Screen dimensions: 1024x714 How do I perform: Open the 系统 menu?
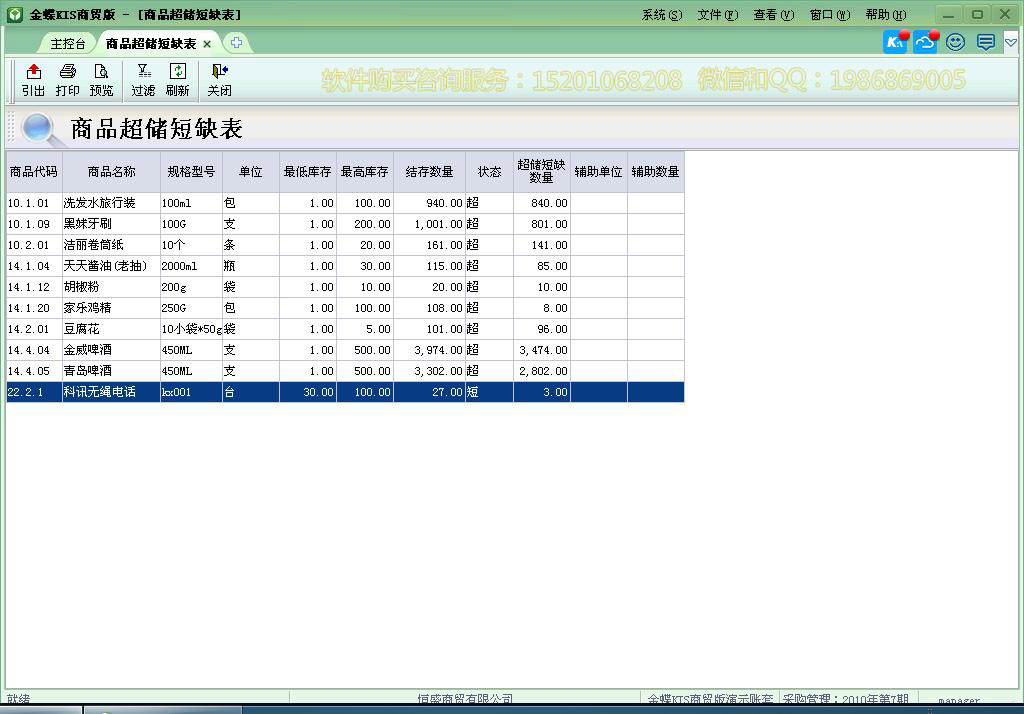click(x=660, y=14)
